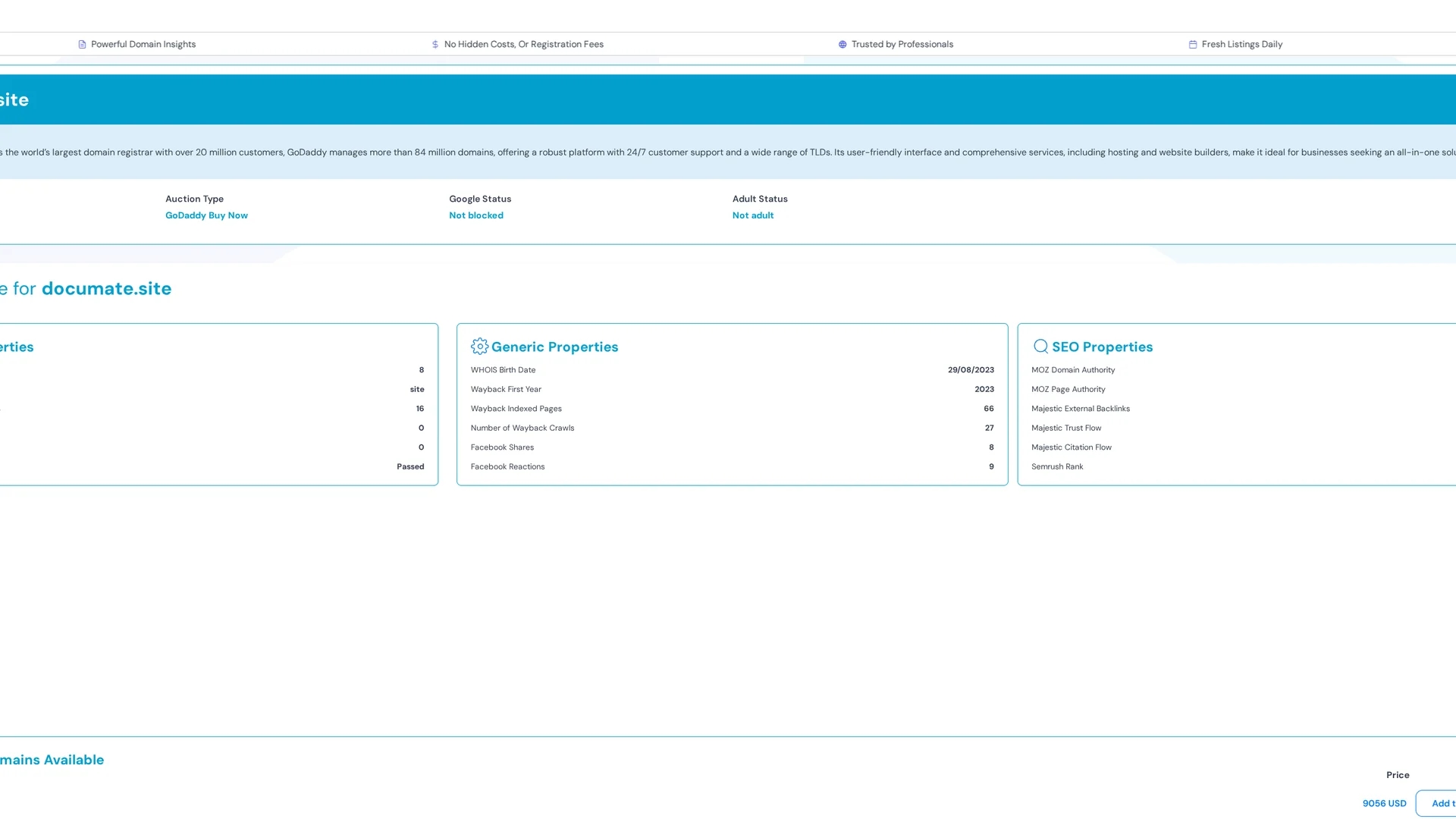Select the Powerful Domain Insights text
The height and width of the screenshot is (819, 1456).
click(143, 45)
